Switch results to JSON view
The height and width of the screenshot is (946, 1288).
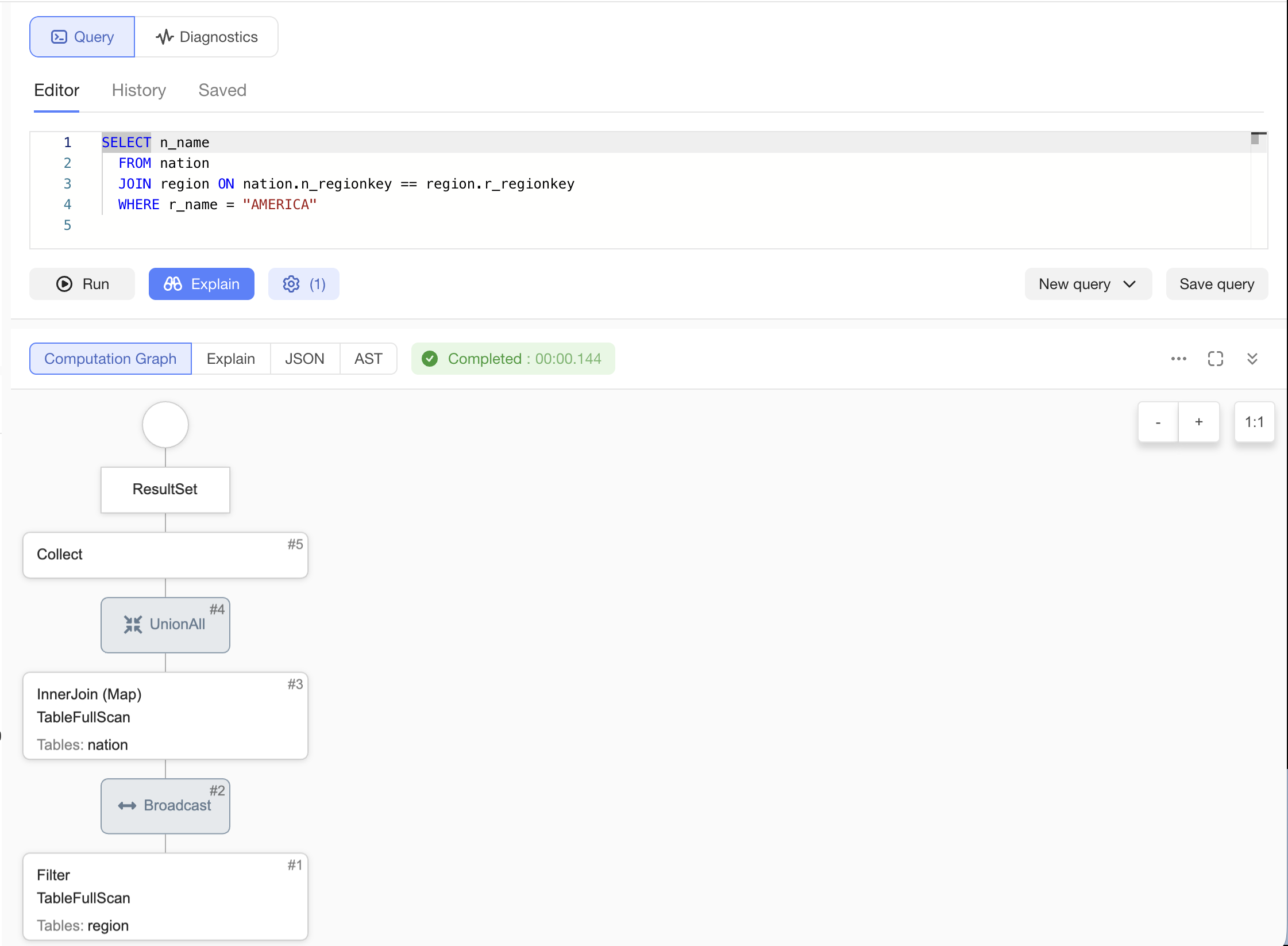(x=305, y=359)
